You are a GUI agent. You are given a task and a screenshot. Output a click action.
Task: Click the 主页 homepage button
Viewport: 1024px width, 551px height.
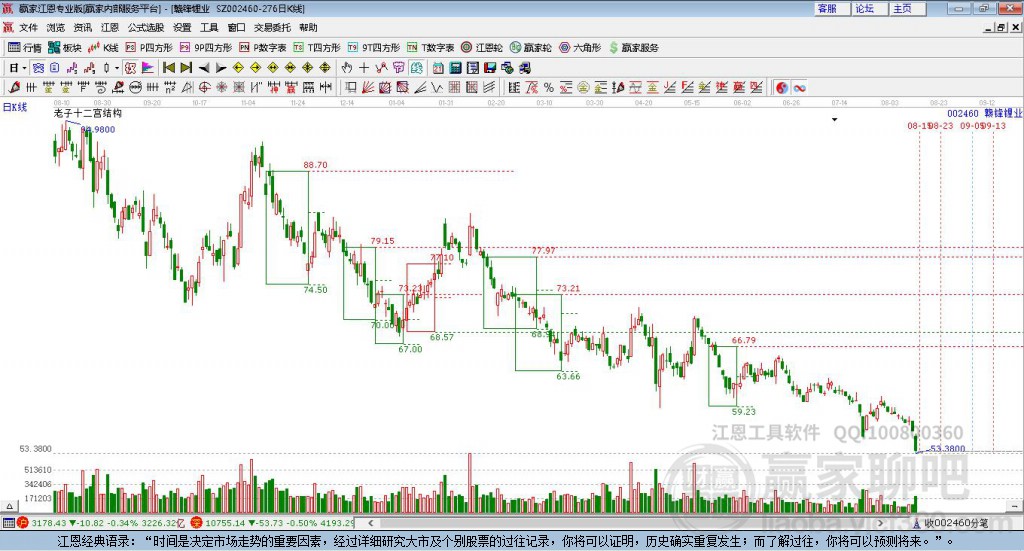point(908,8)
